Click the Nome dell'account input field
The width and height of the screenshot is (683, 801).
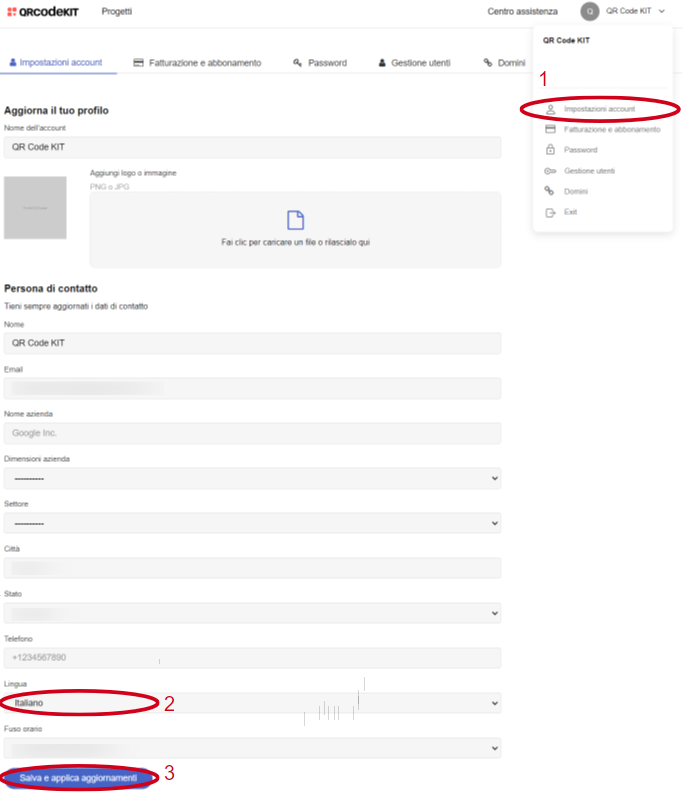[252, 147]
